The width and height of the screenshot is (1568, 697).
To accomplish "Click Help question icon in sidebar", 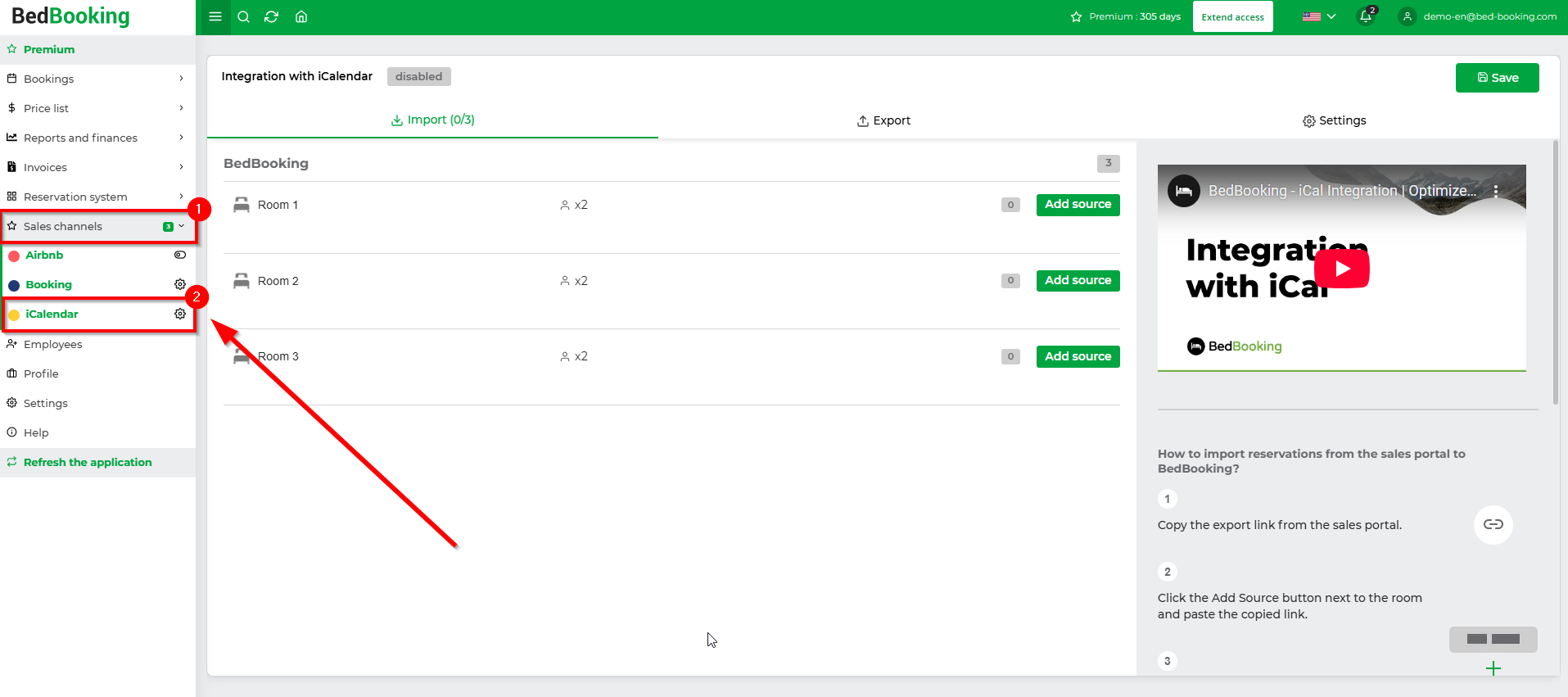I will (x=11, y=432).
